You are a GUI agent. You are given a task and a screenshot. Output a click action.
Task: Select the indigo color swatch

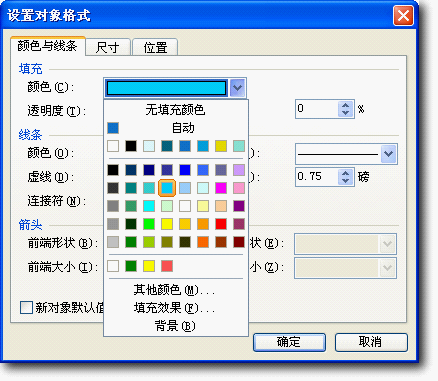(x=167, y=170)
